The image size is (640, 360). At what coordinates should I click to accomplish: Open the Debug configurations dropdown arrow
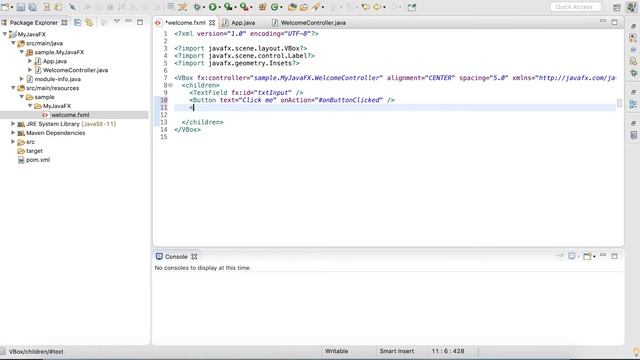tap(204, 7)
